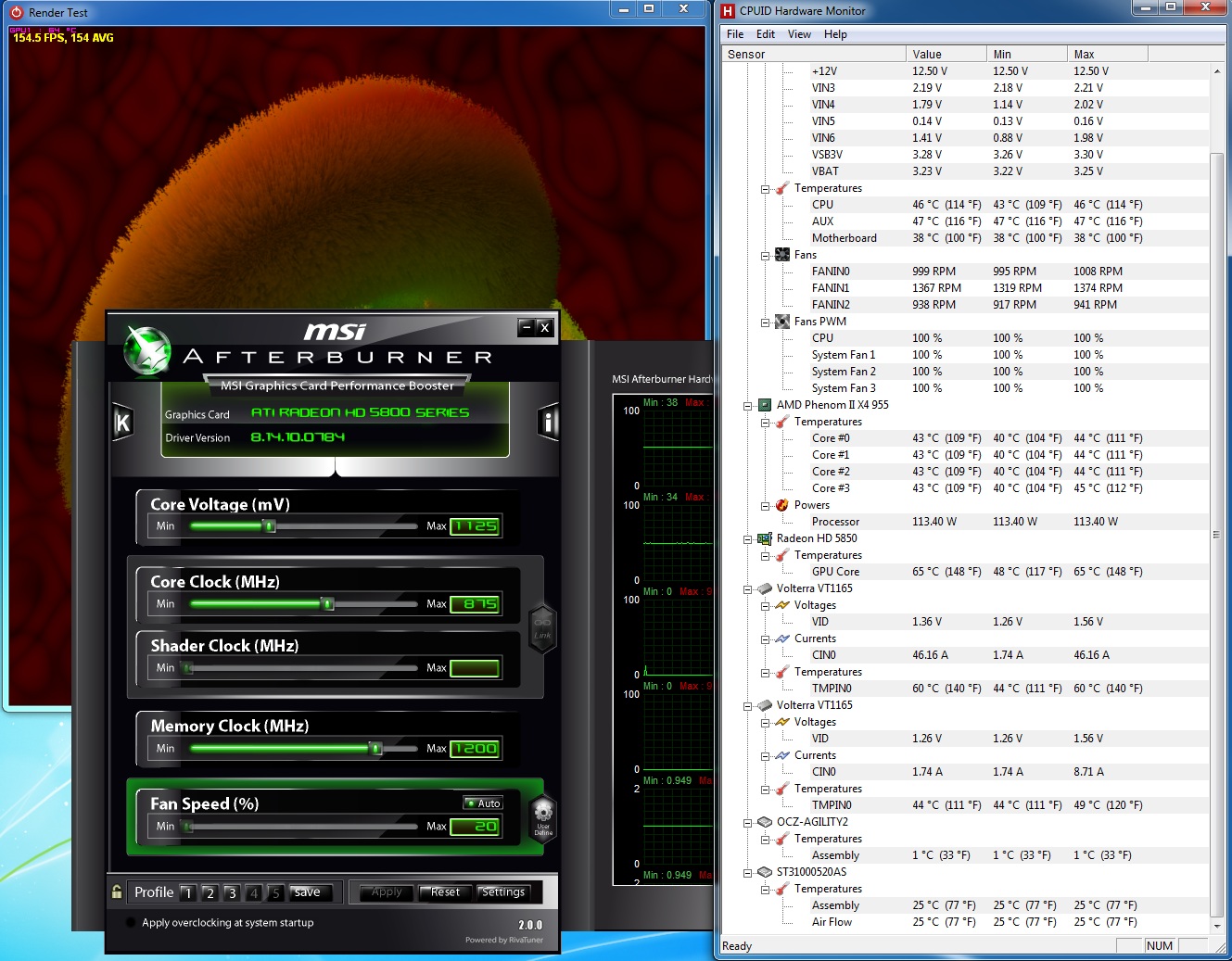Viewport: 1232px width, 961px height.
Task: Select Profile slot 1
Action: (188, 893)
